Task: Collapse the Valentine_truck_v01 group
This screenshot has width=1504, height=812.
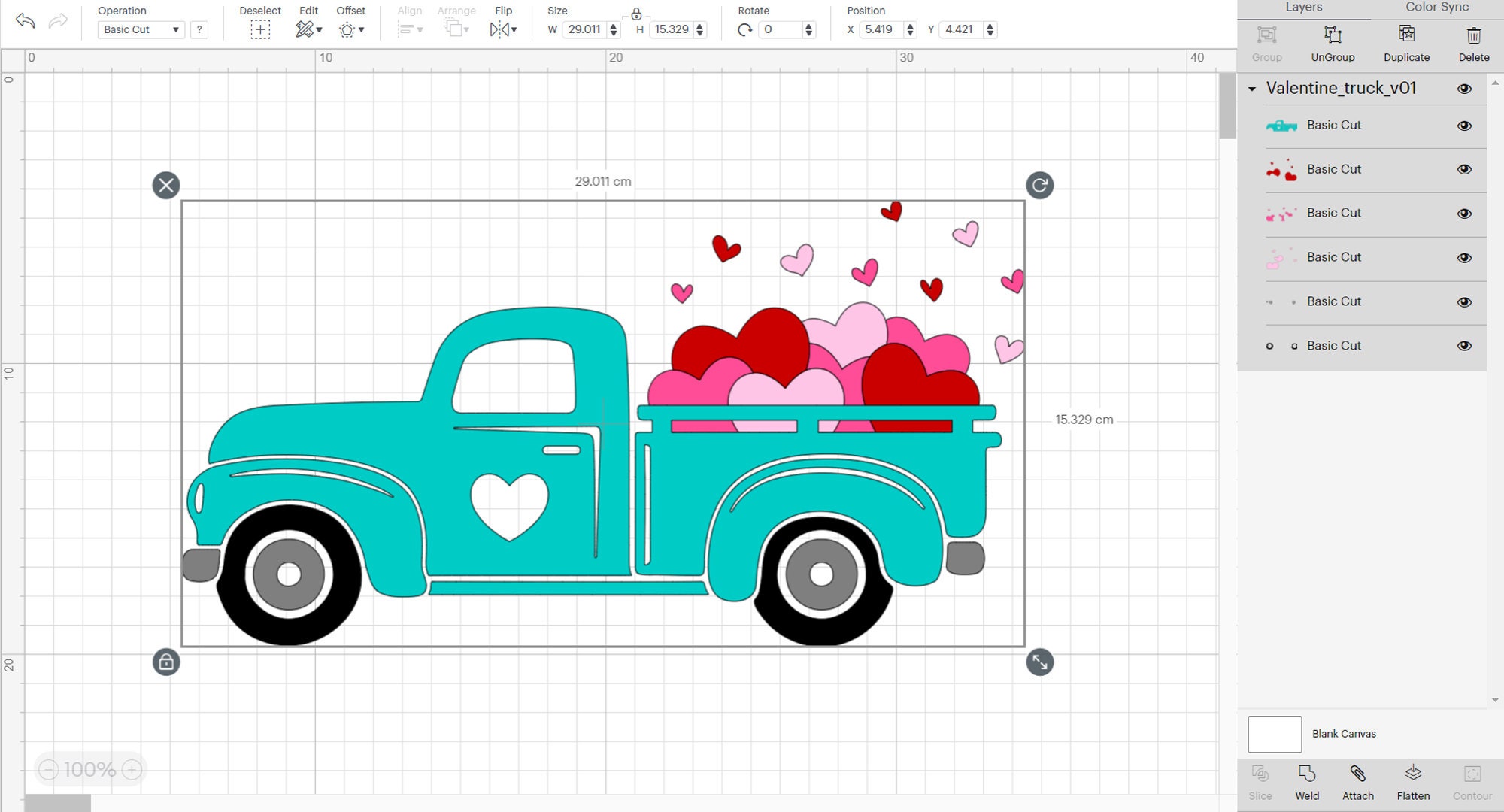Action: click(x=1252, y=89)
